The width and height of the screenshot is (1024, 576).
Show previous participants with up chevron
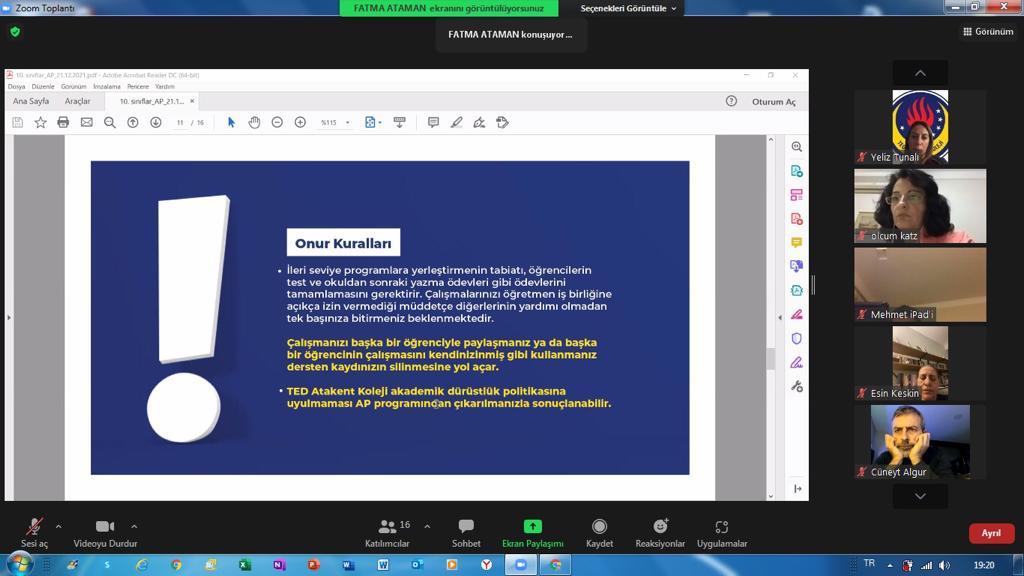pos(920,73)
